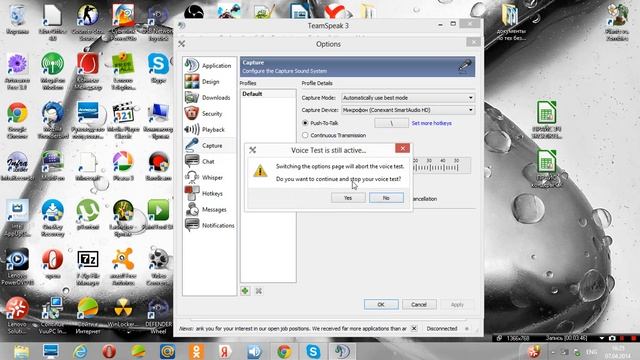Open the MegaFon Modem desktop shortcut
The image size is (640, 360).
click(x=53, y=71)
